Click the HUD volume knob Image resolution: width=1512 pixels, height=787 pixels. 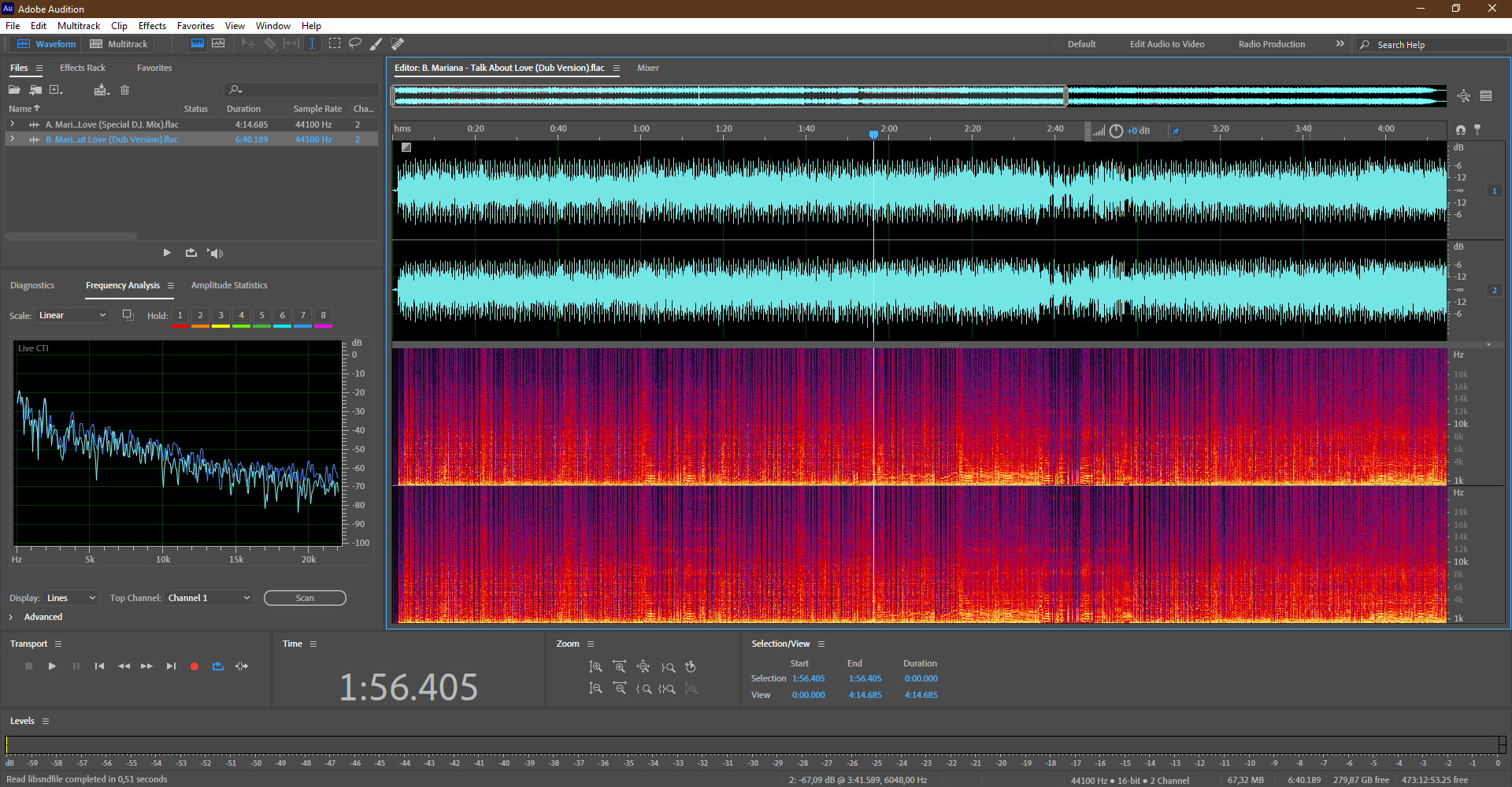pyautogui.click(x=1116, y=131)
